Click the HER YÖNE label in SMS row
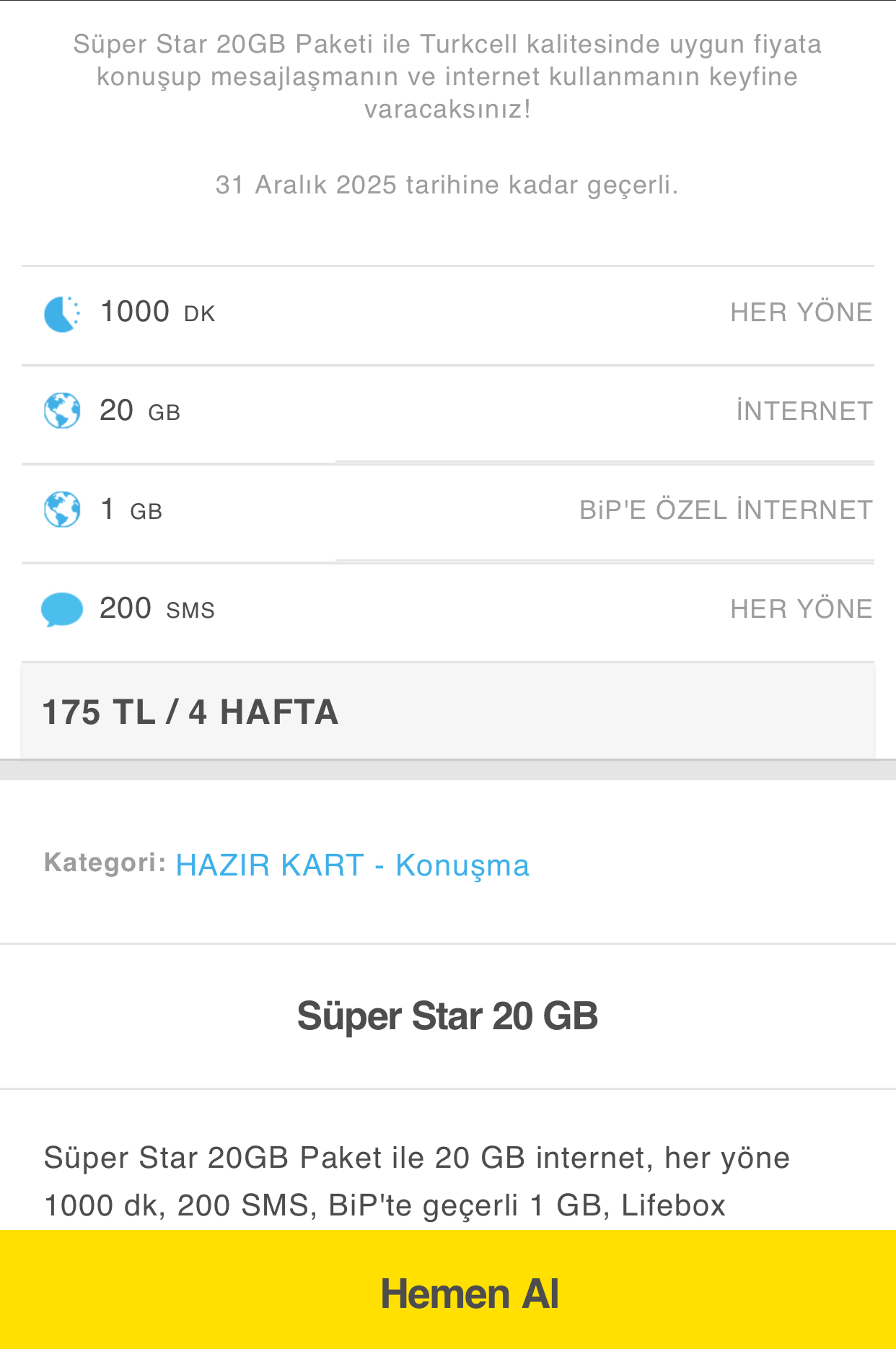Viewport: 896px width, 1349px height. [801, 609]
